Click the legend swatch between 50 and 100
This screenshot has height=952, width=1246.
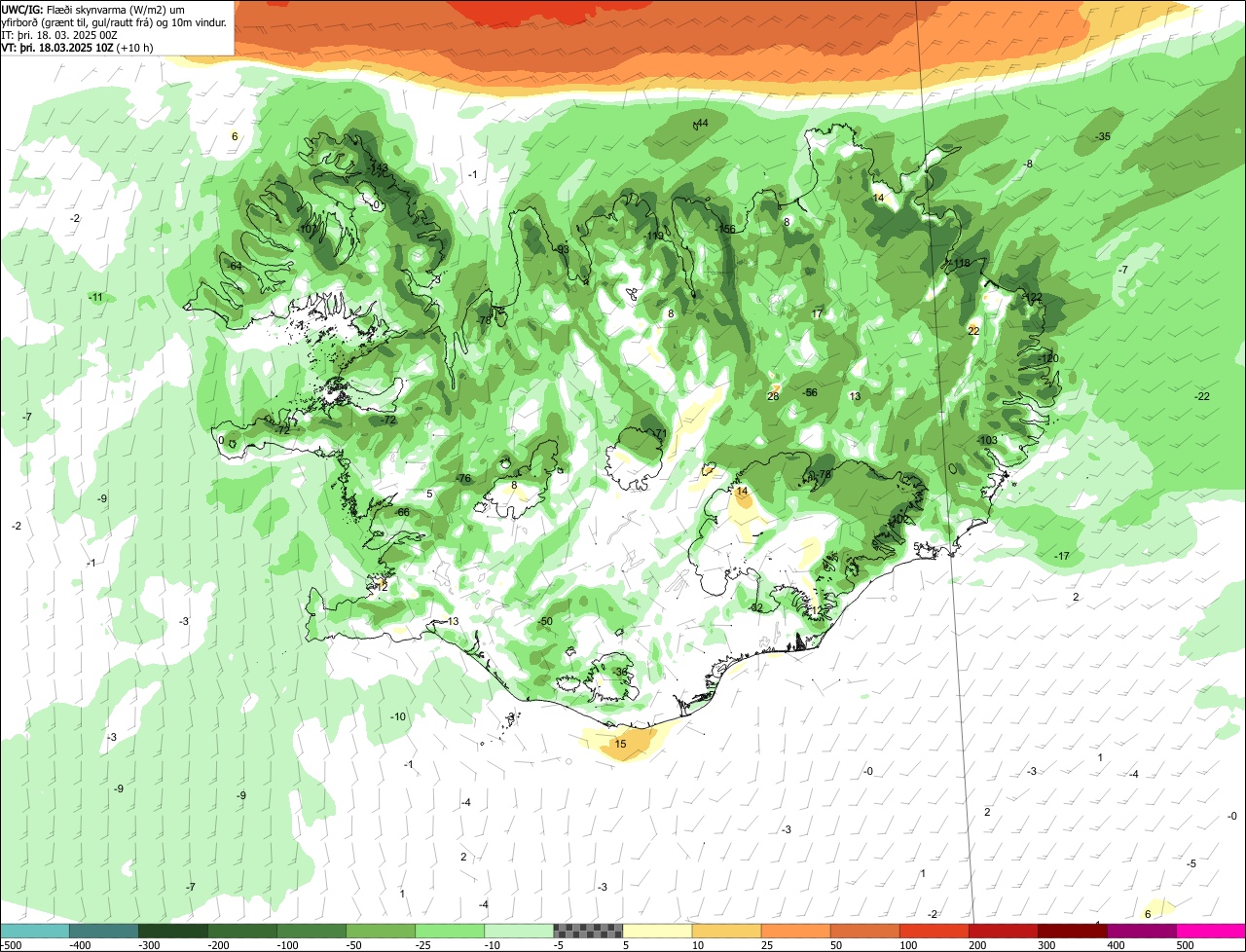pyautogui.click(x=864, y=931)
